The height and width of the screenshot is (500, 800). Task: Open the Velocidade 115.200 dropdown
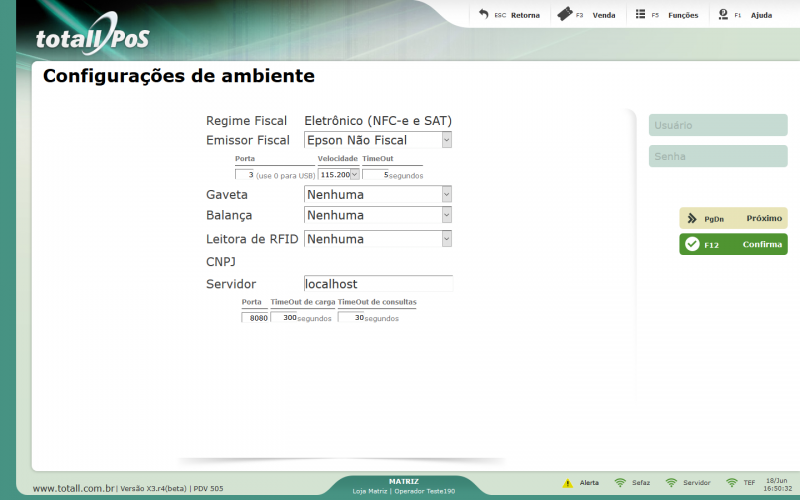339,174
